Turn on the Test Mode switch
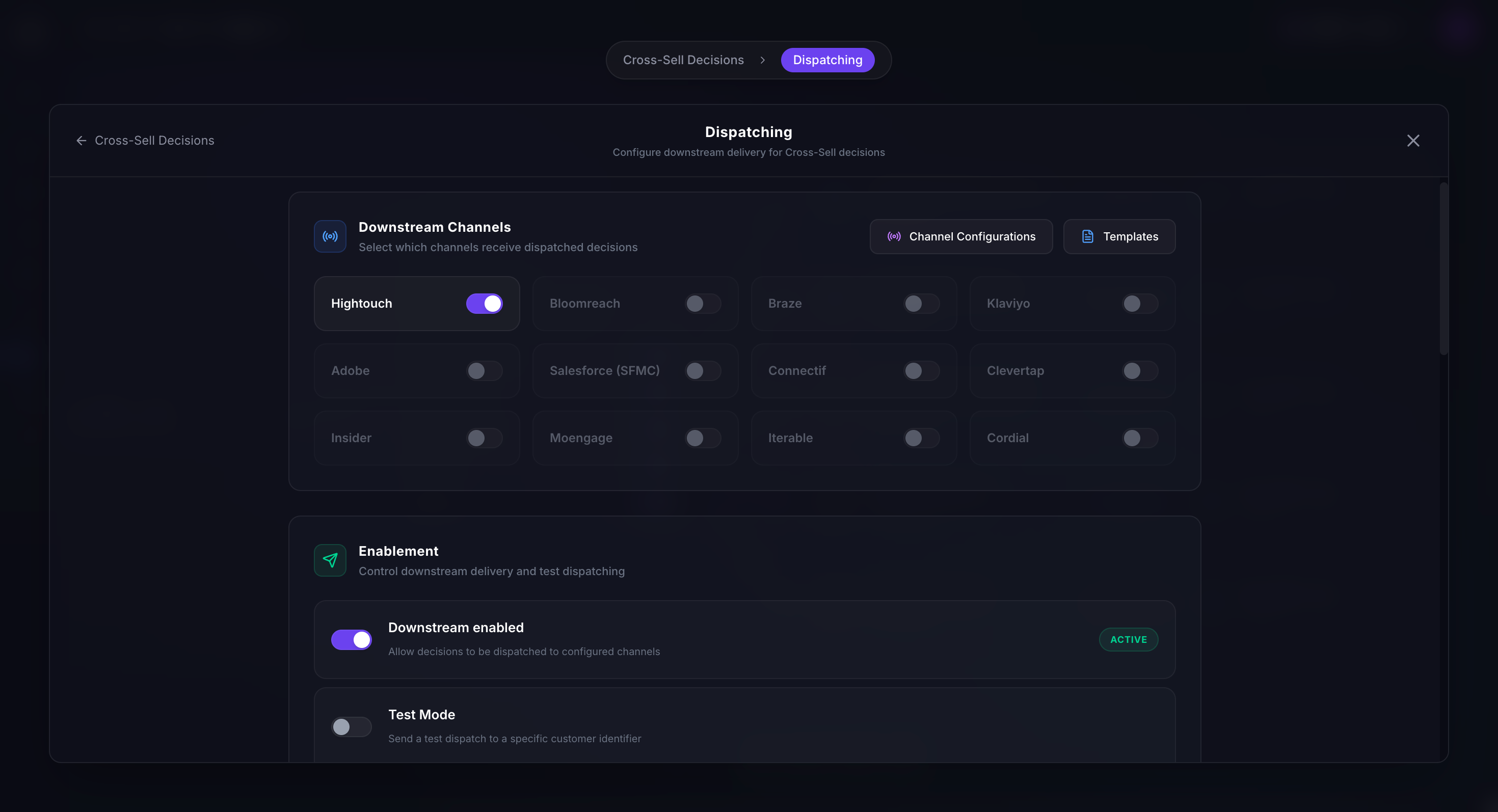This screenshot has height=812, width=1498. point(351,726)
